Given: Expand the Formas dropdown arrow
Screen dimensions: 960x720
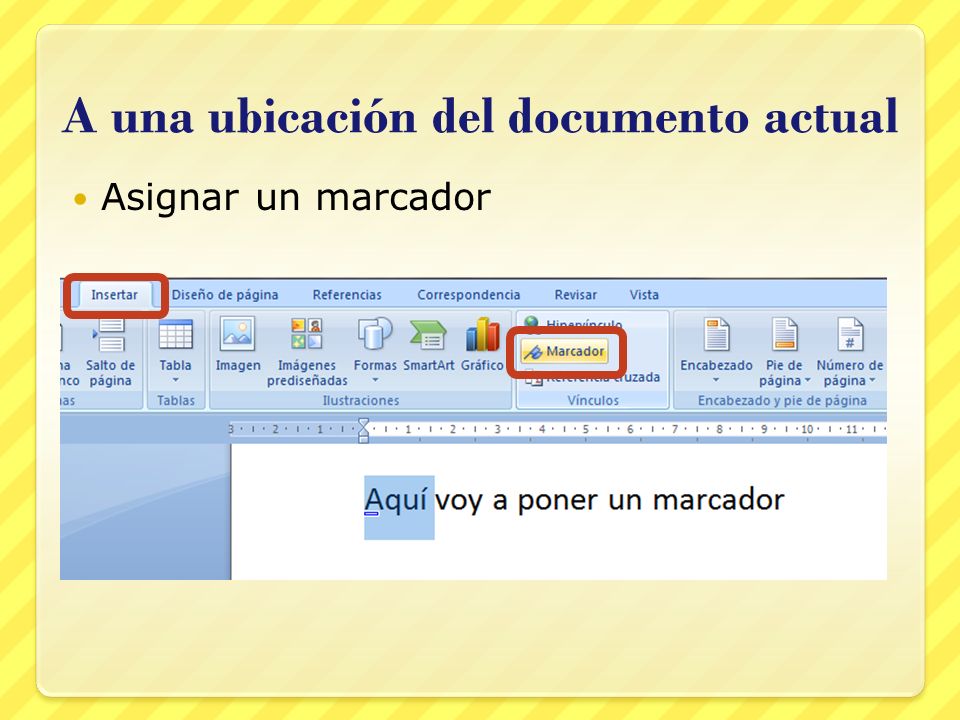Looking at the screenshot, I should pyautogui.click(x=375, y=380).
